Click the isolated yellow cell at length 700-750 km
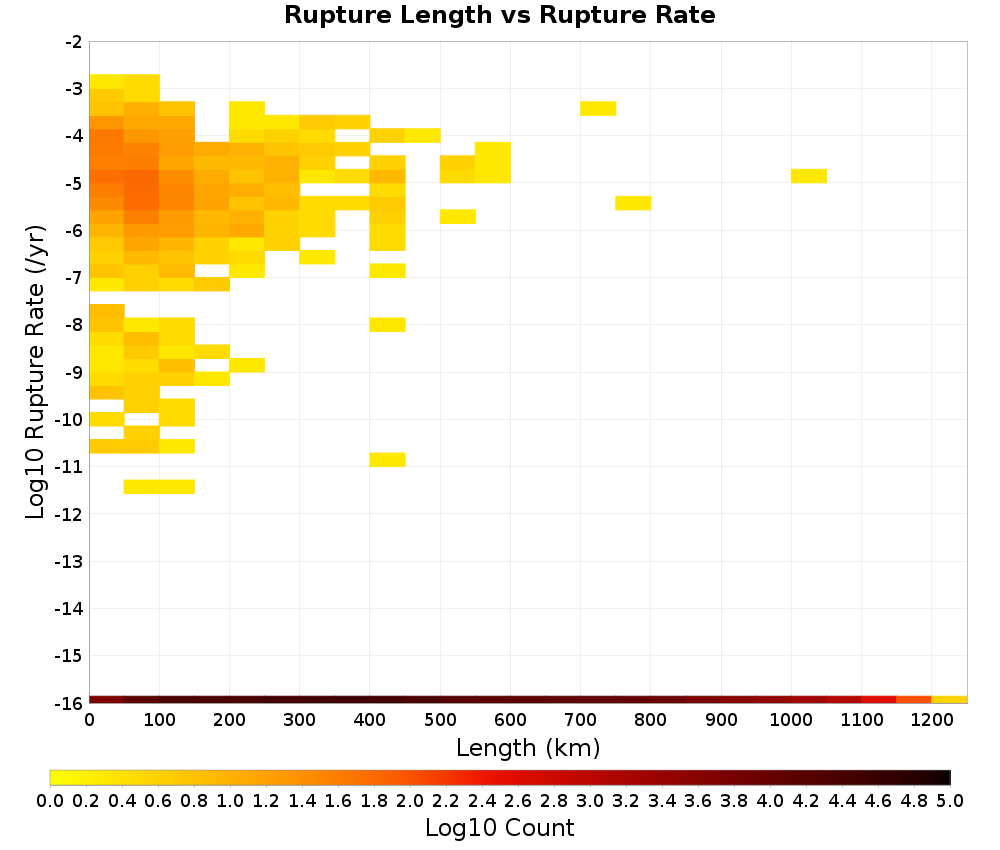This screenshot has height=850, width=1000. 598,108
